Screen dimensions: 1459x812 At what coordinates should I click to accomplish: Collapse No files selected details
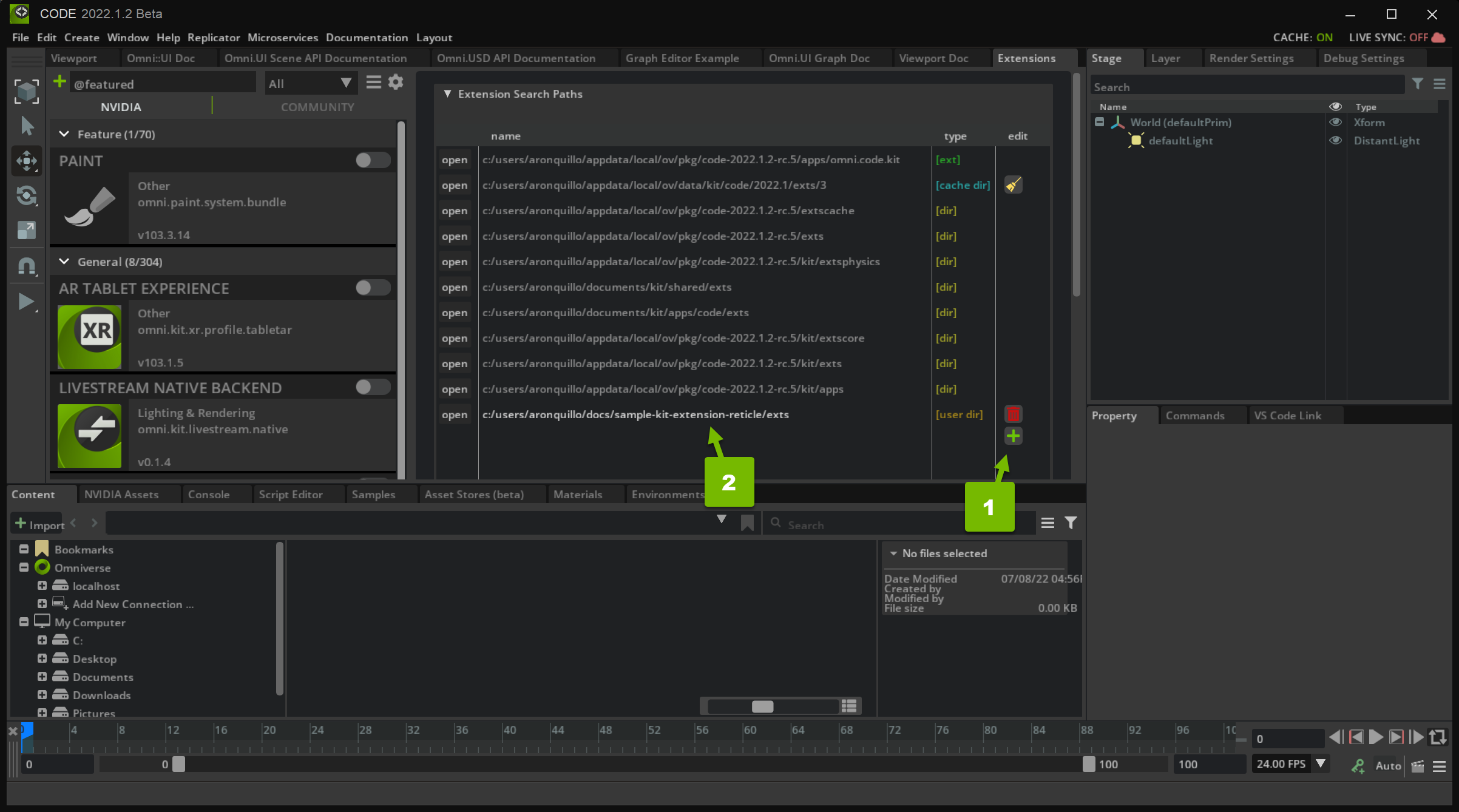coord(893,553)
